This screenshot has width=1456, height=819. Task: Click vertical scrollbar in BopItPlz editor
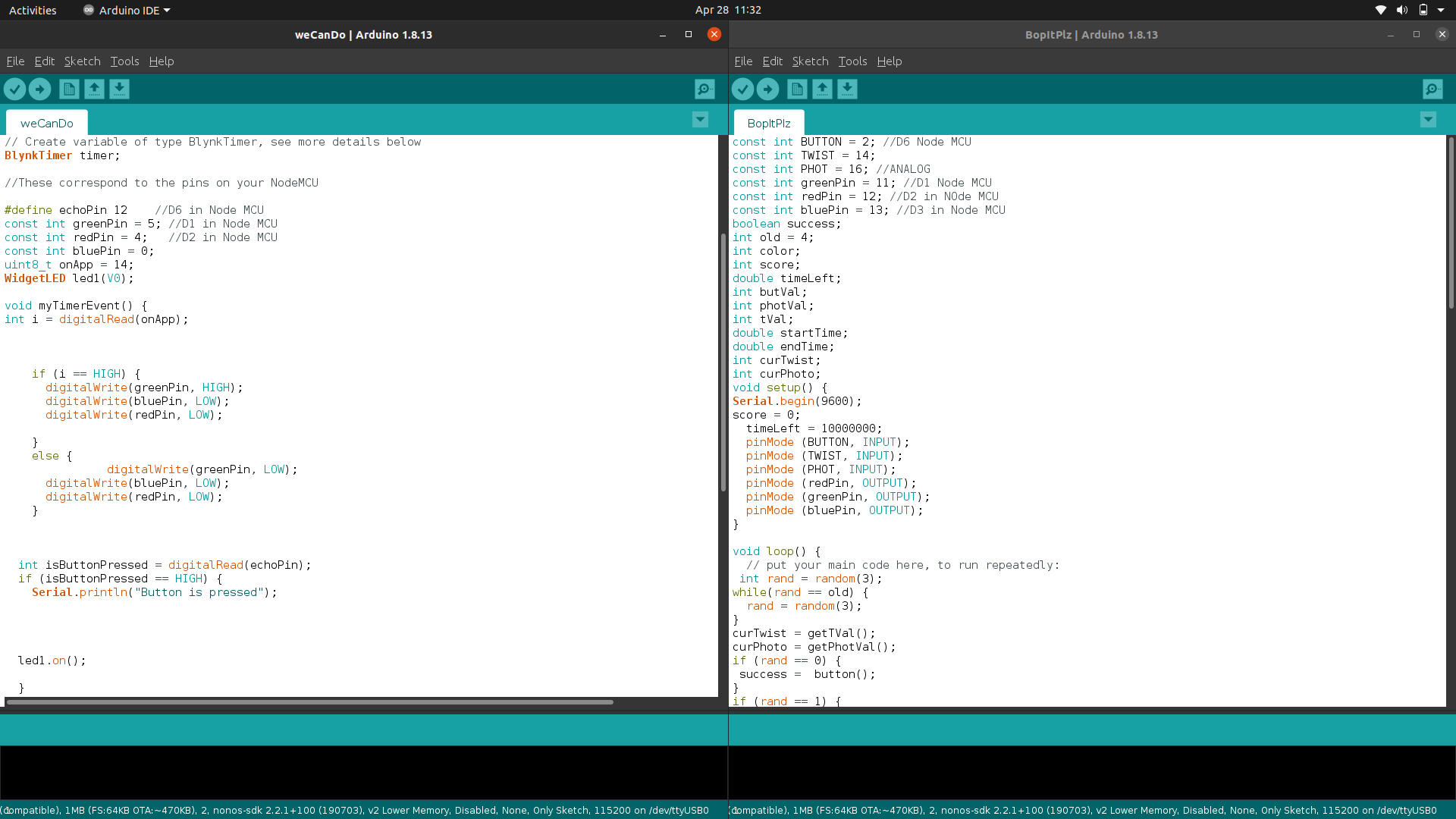click(x=1451, y=222)
